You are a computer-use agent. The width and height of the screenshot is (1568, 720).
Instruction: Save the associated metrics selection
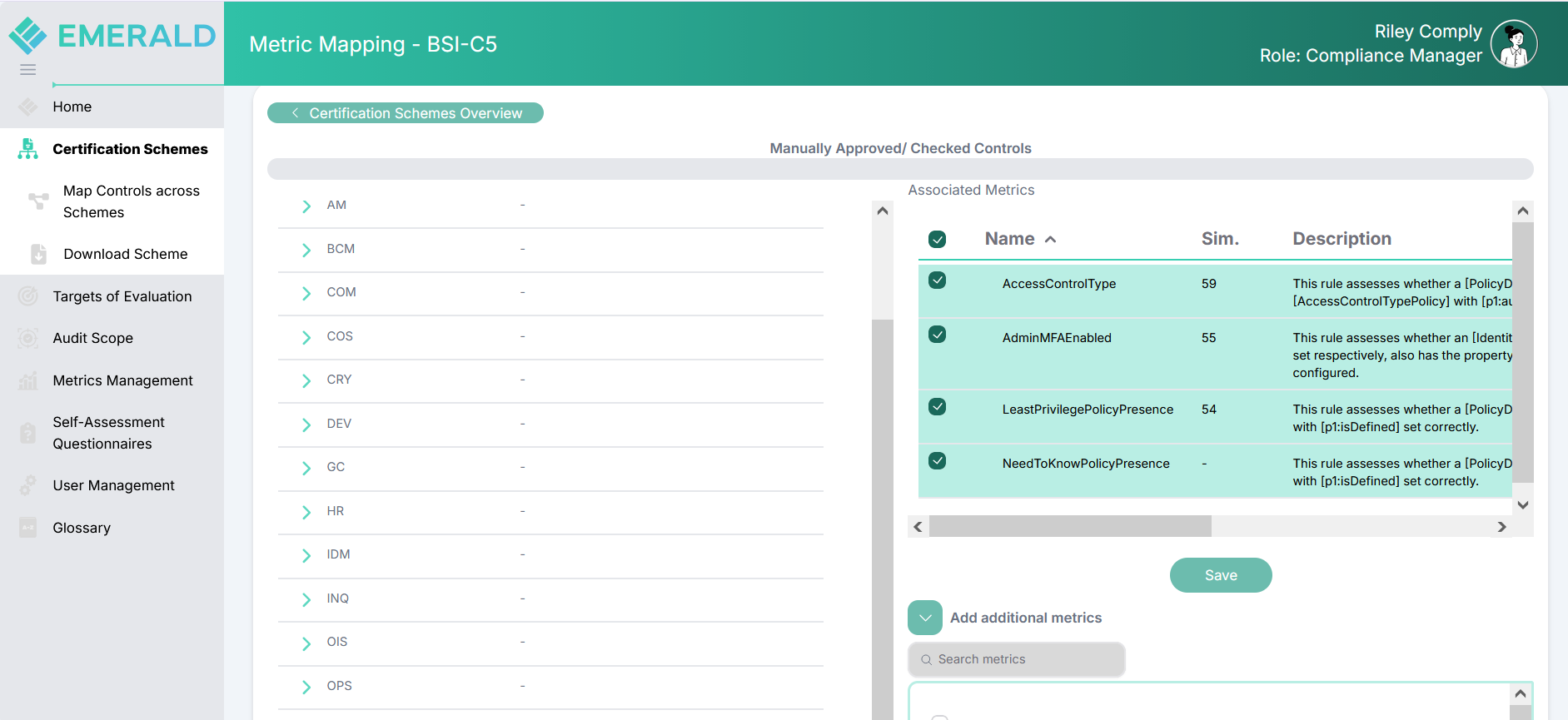point(1221,575)
